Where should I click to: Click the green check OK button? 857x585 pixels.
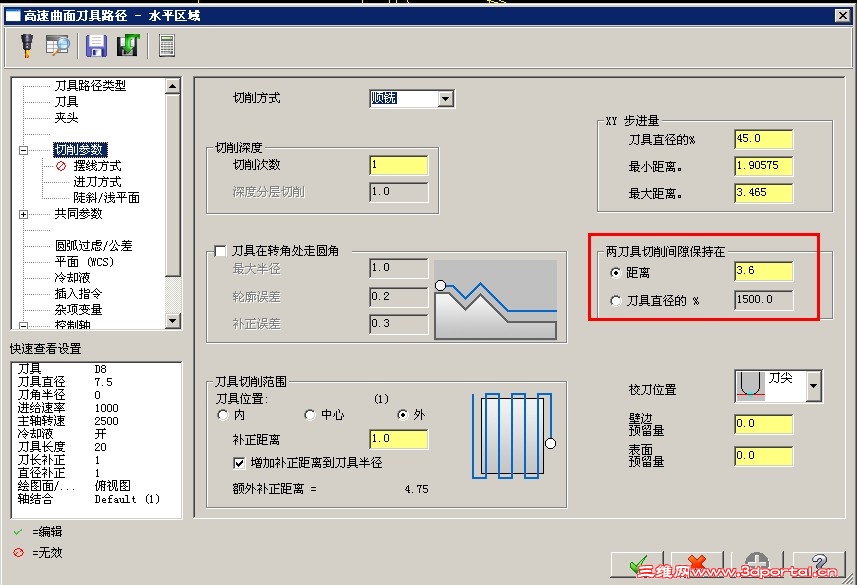(x=638, y=565)
